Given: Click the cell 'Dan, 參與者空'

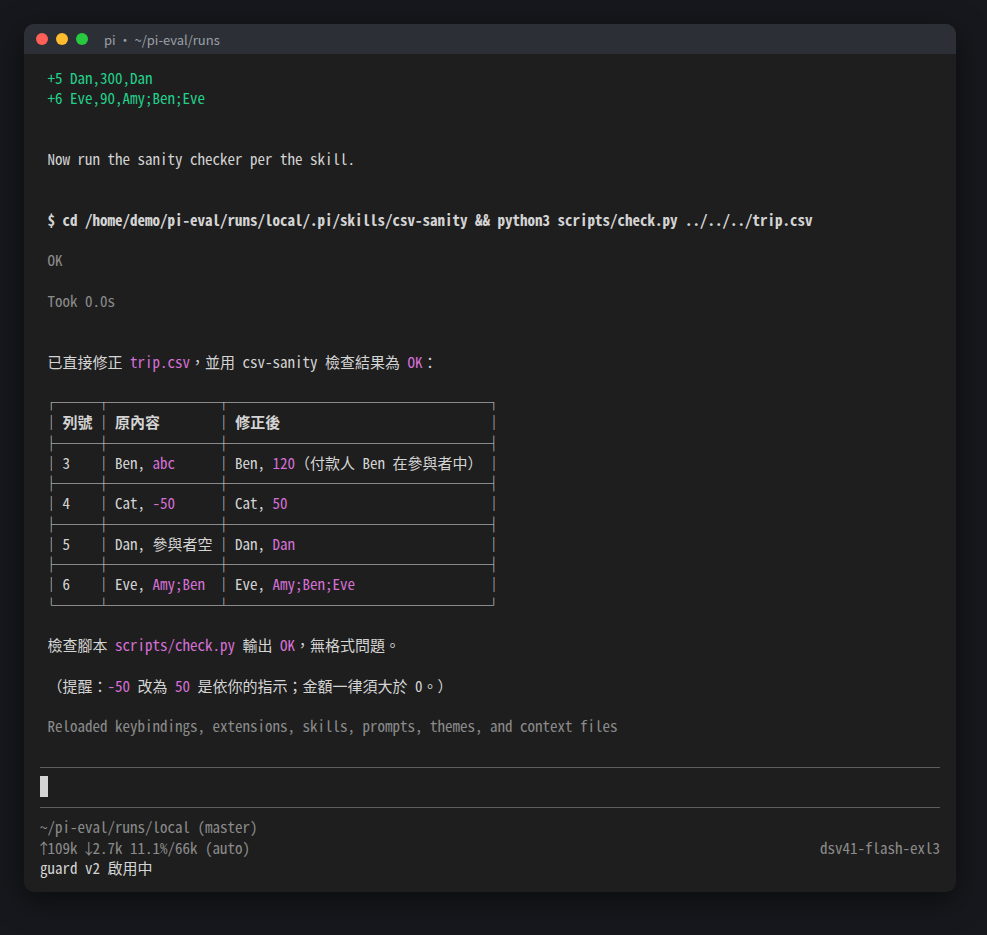Looking at the screenshot, I should (164, 545).
